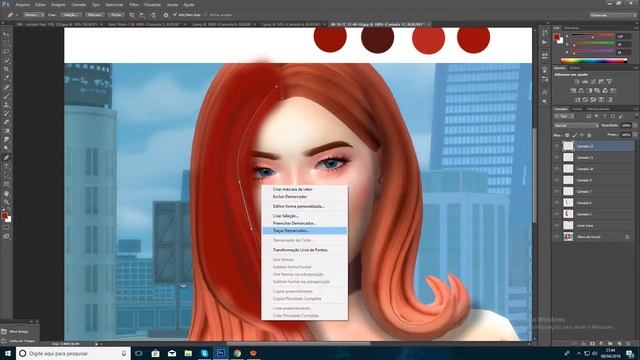Hide the Camada 10 layer
Image resolution: width=640 pixels, height=360 pixels.
(557, 169)
